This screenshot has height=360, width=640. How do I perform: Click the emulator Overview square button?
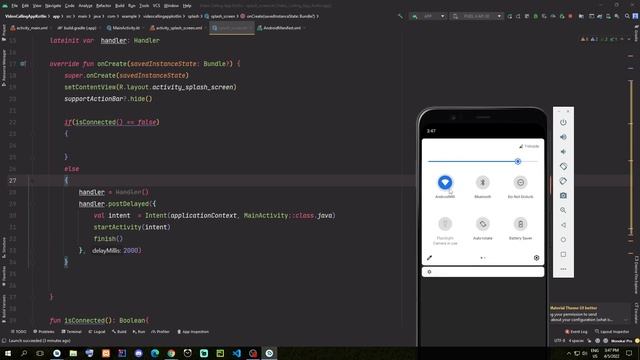coord(563,254)
